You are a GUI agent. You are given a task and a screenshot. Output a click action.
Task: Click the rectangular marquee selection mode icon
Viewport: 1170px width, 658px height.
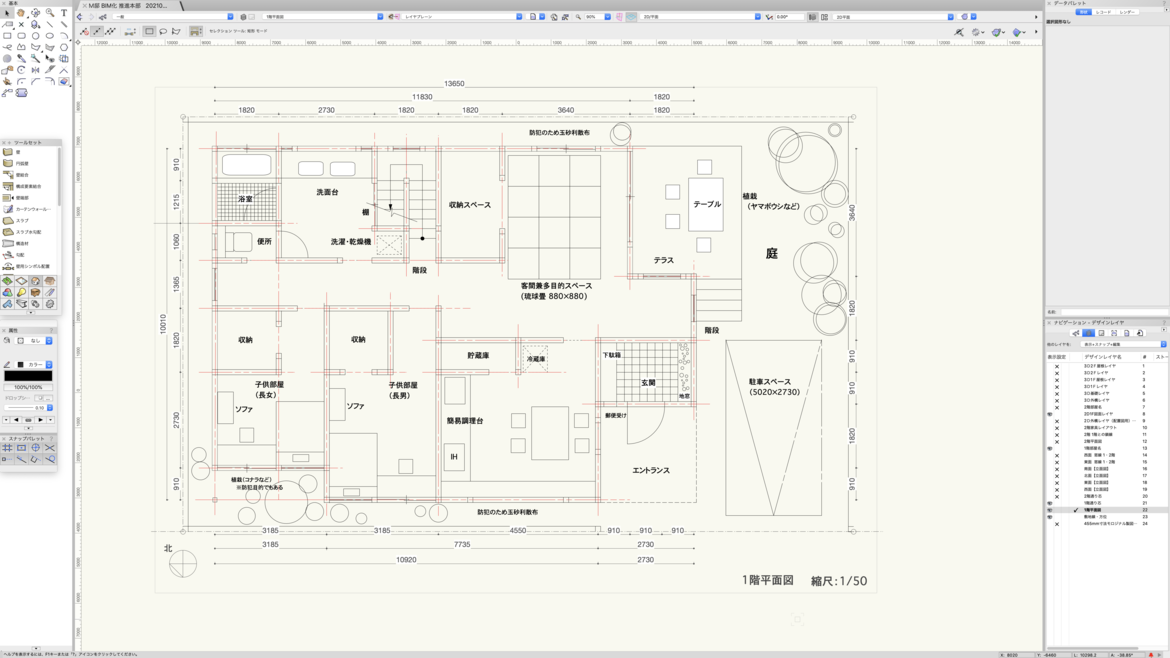(149, 32)
